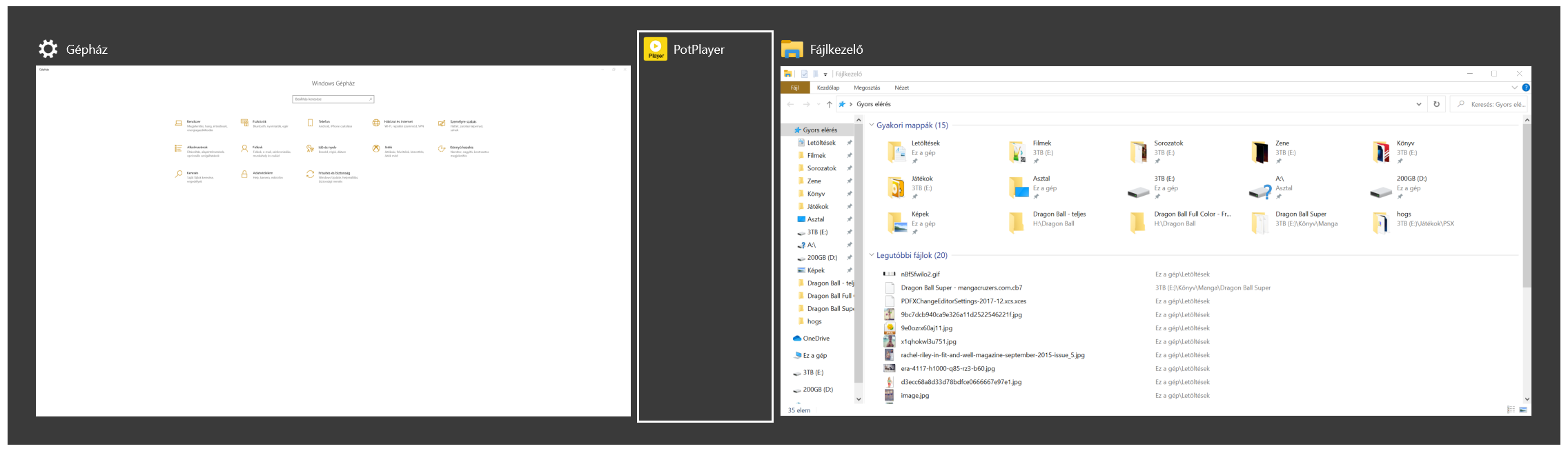Select PDFXChangeEditorSettings-2017-12.xcs.xces file
Image resolution: width=1568 pixels, height=453 pixels.
pos(963,301)
